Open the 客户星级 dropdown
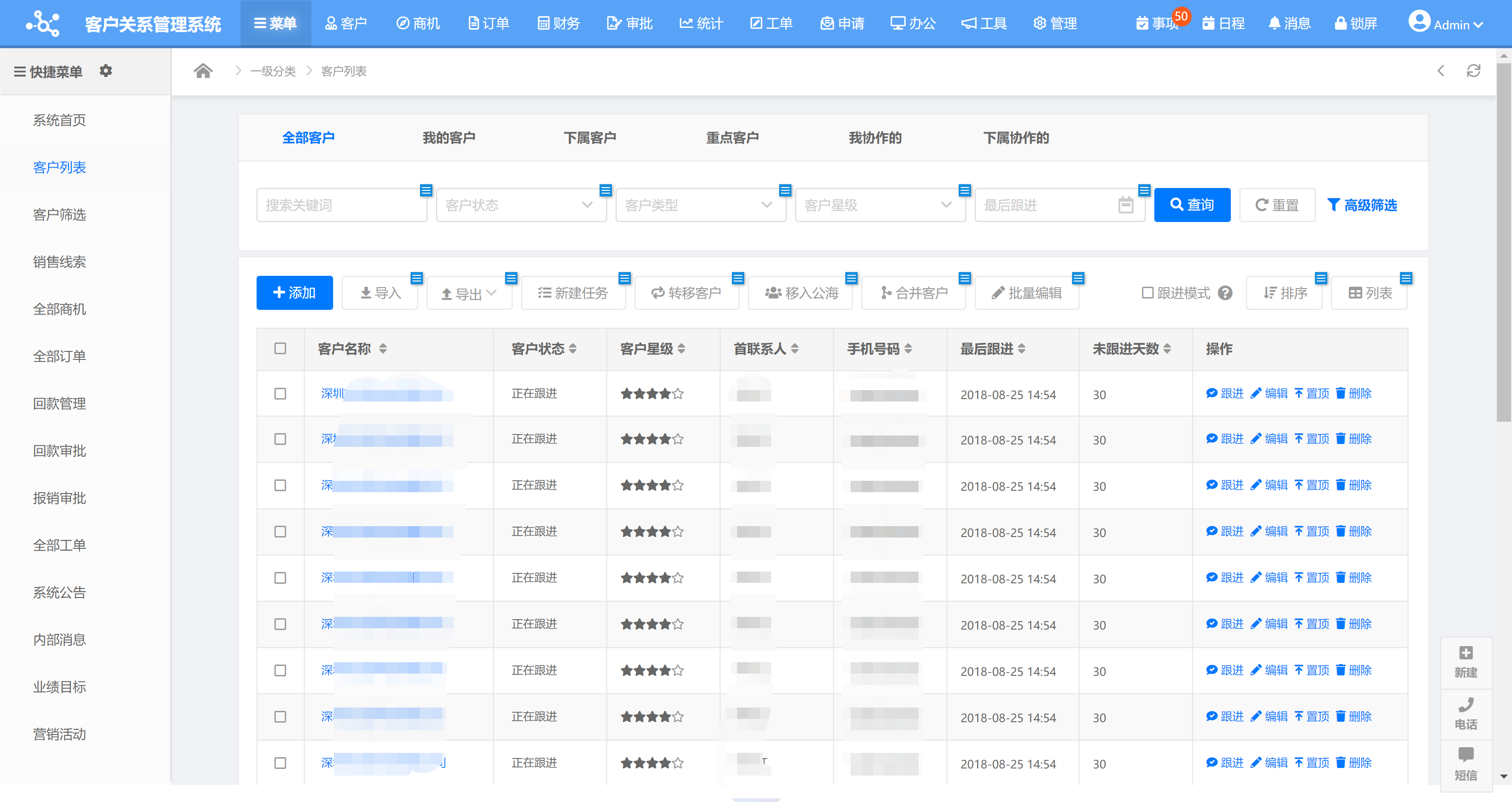Image resolution: width=1512 pixels, height=802 pixels. coord(879,205)
